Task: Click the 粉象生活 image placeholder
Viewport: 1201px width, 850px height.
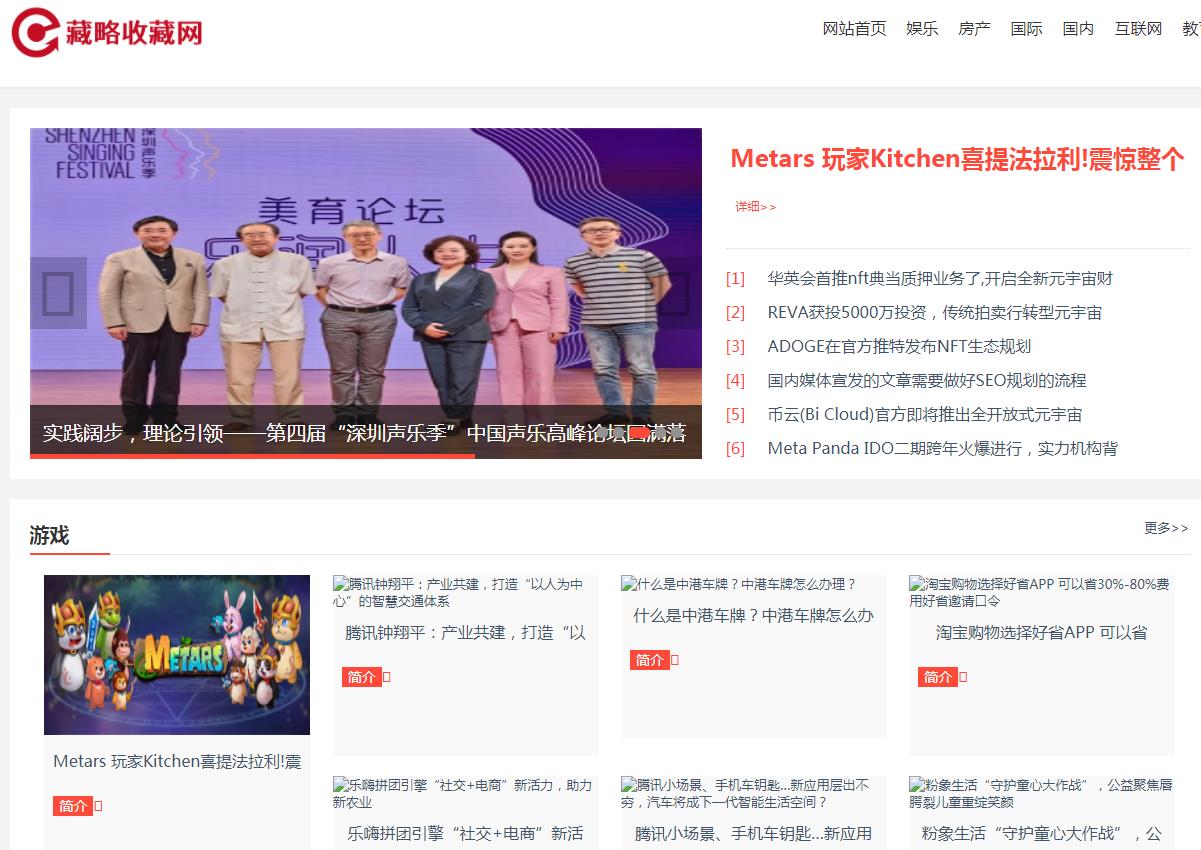Action: (x=1041, y=794)
